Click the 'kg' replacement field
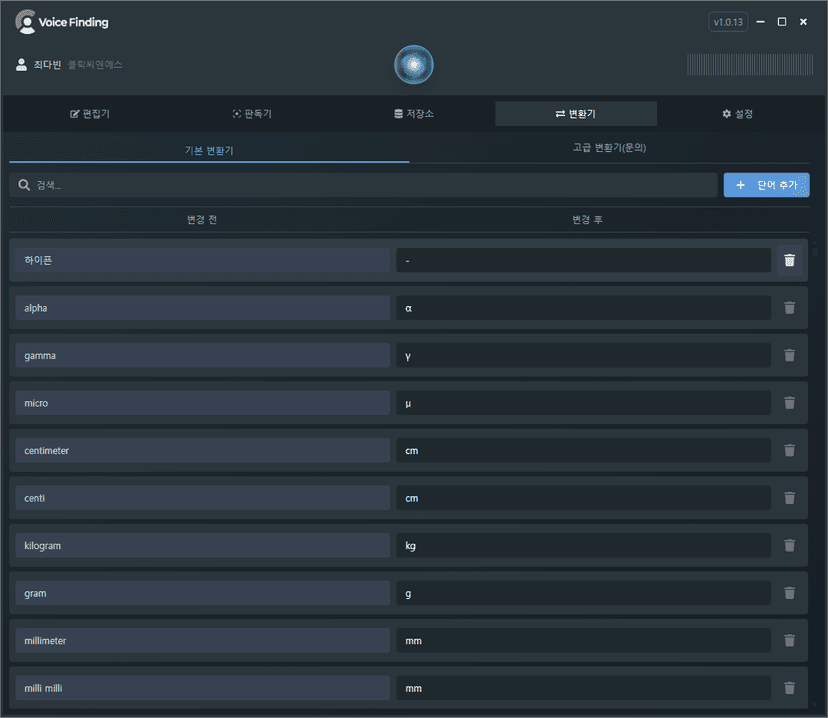The width and height of the screenshot is (828, 718). [x=583, y=545]
